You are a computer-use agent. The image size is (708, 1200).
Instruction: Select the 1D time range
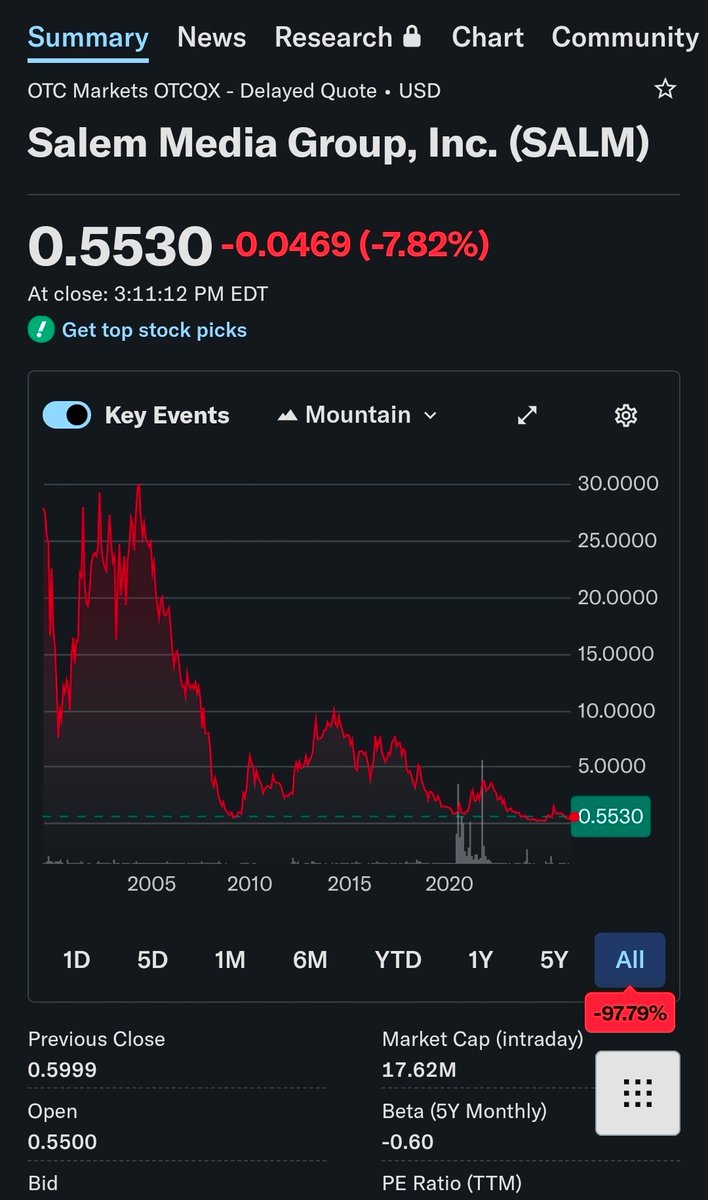coord(76,960)
